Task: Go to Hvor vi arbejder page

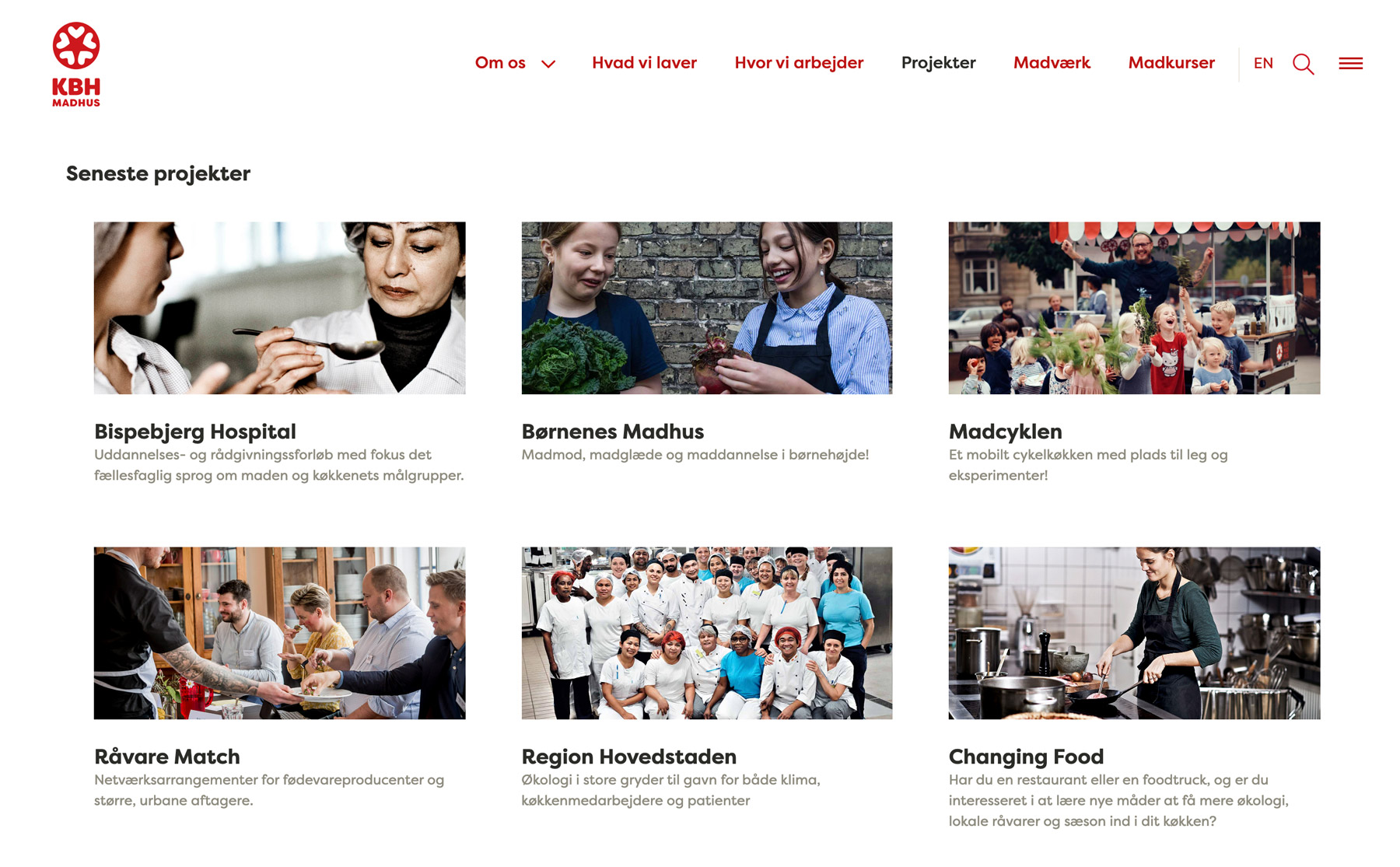Action: tap(799, 63)
